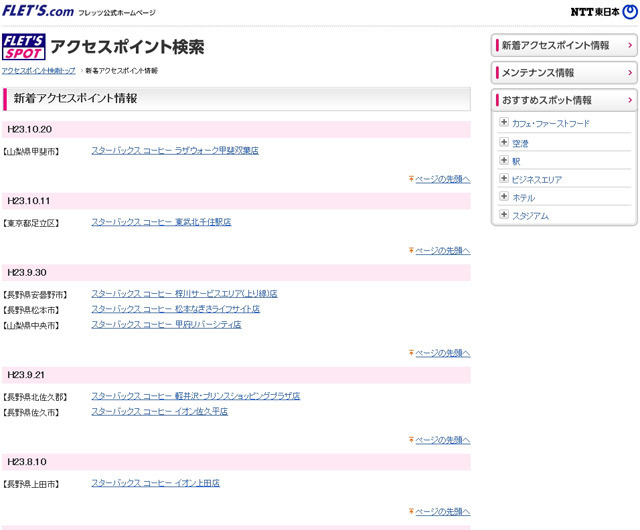Click 【長野県松本市】 location label

pyautogui.click(x=31, y=310)
